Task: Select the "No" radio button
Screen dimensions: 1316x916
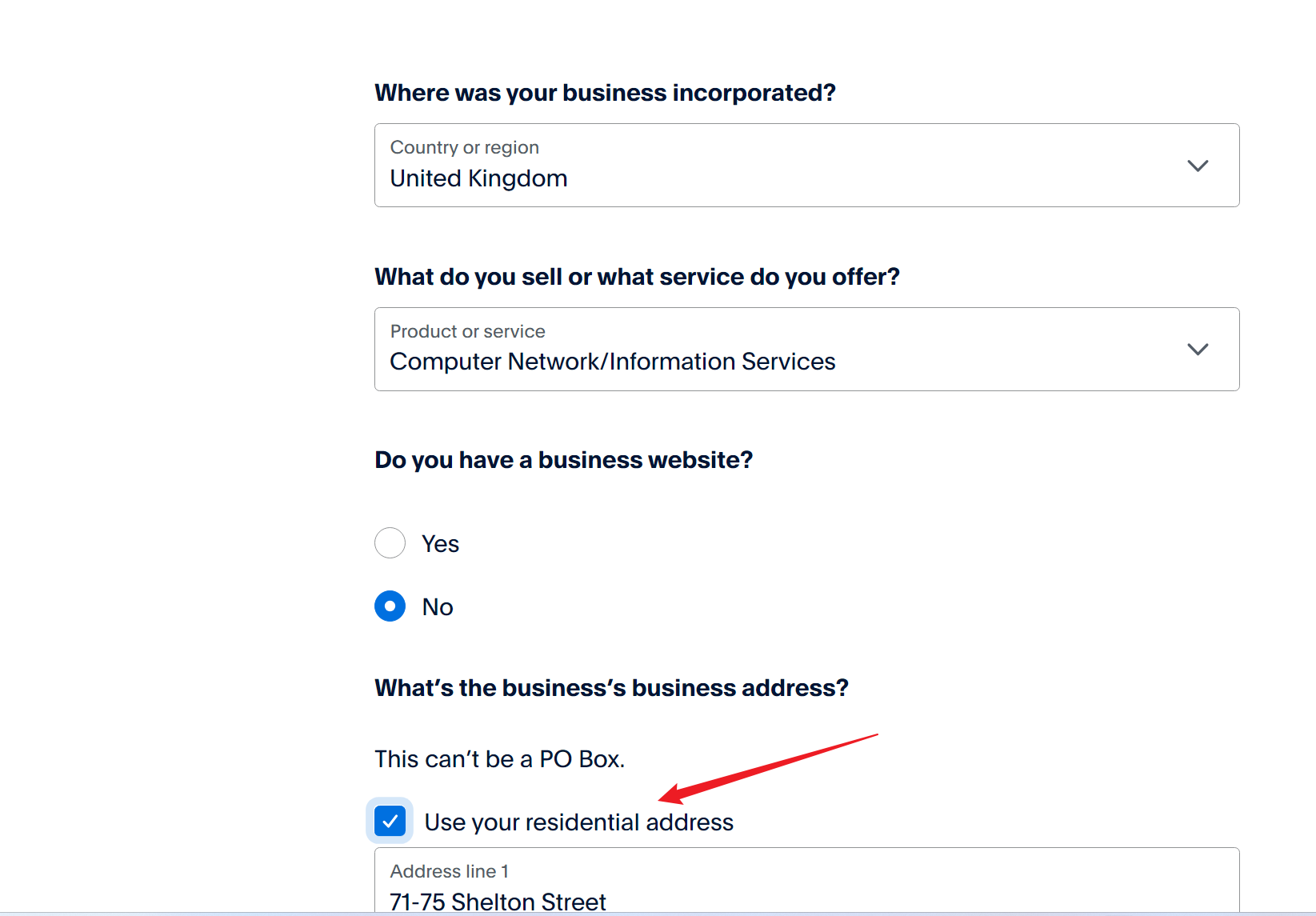Action: coord(390,606)
